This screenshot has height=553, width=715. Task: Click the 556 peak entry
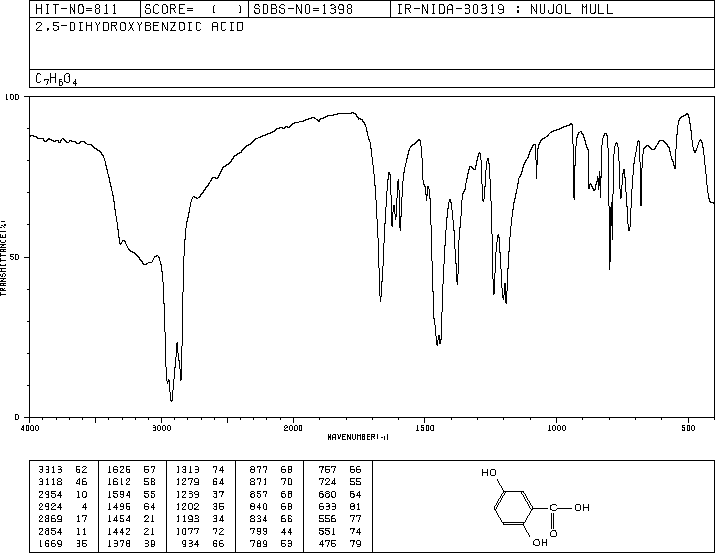click(x=327, y=519)
